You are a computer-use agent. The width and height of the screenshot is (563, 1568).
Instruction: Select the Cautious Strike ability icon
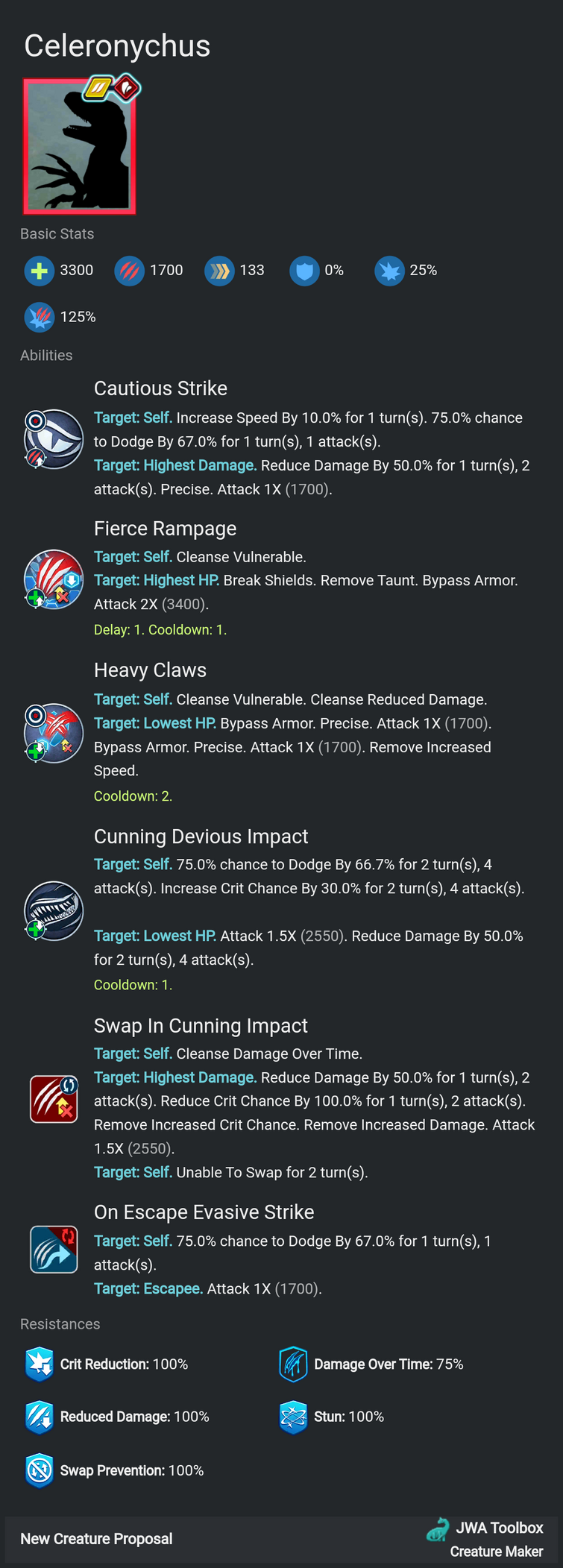point(53,438)
